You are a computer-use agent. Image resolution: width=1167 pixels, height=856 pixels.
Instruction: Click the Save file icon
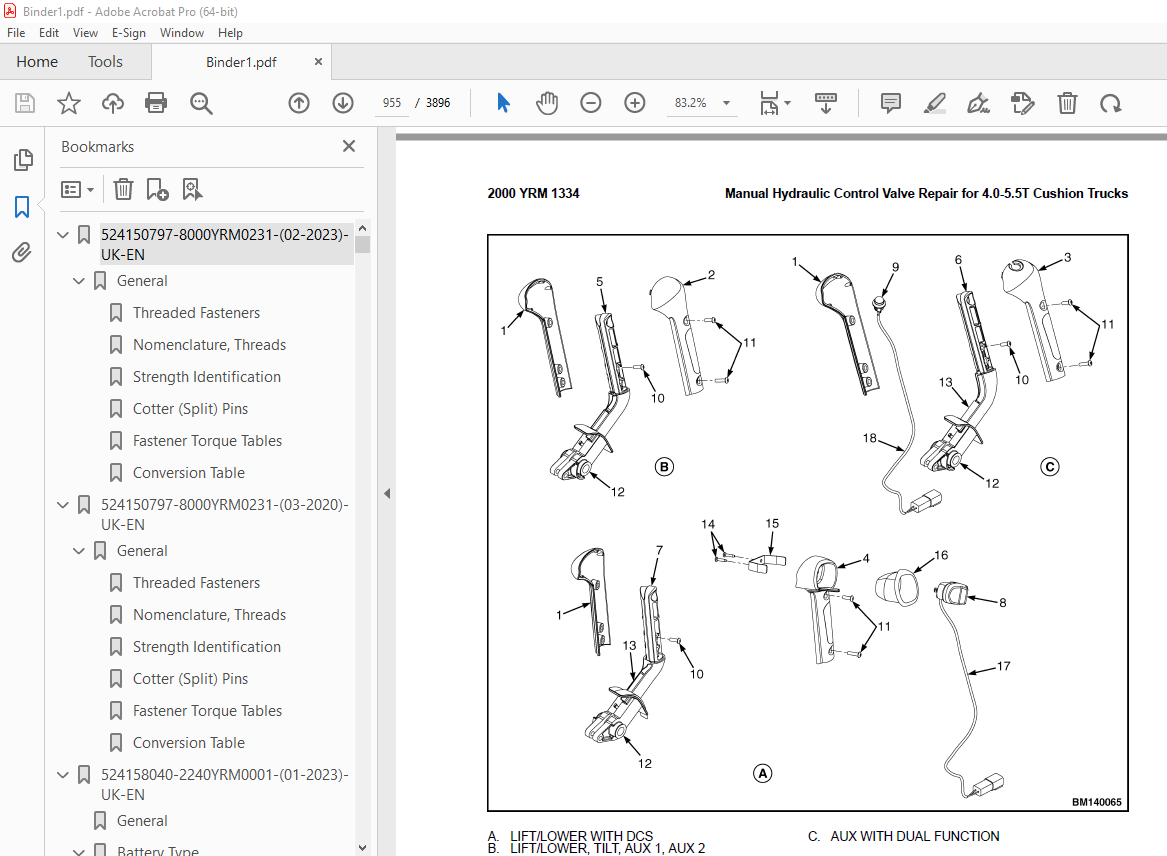[25, 103]
